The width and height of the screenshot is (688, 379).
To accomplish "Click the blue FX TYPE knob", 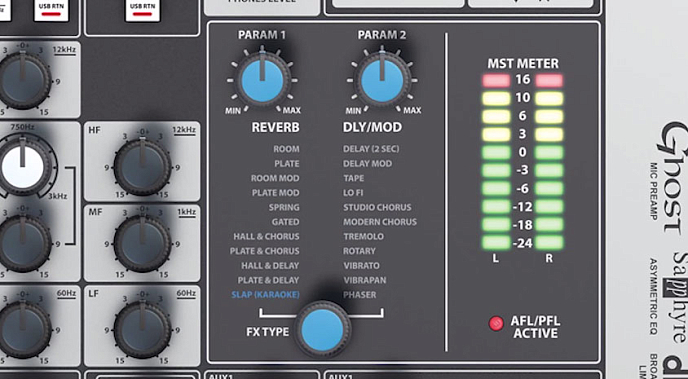I will coord(322,329).
